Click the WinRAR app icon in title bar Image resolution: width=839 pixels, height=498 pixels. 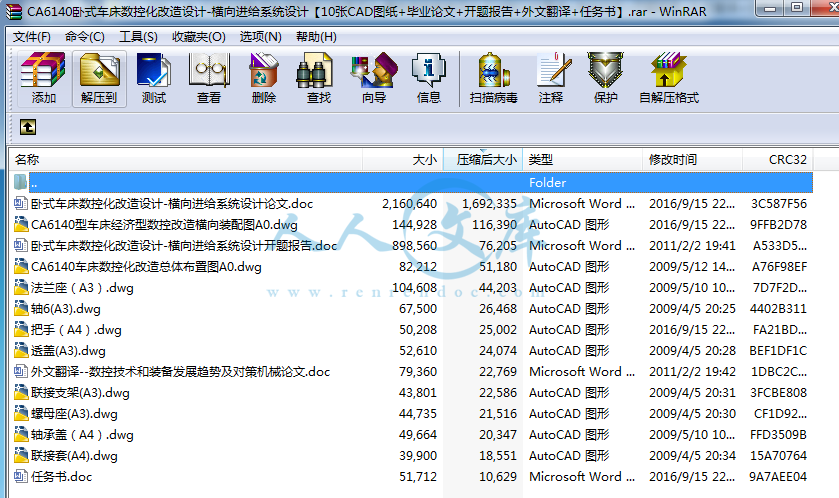[13, 11]
